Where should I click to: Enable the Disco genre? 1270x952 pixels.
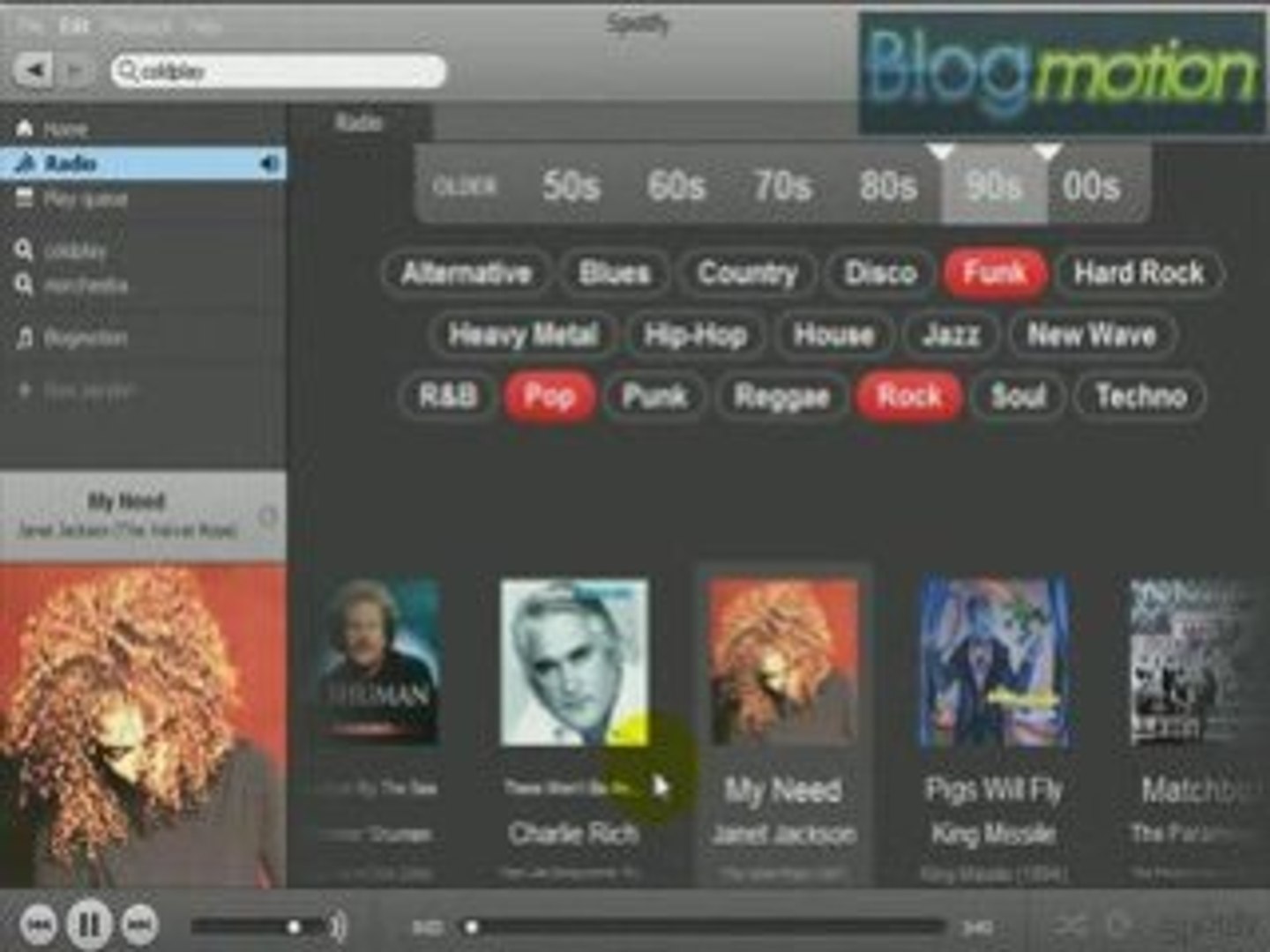pos(880,272)
